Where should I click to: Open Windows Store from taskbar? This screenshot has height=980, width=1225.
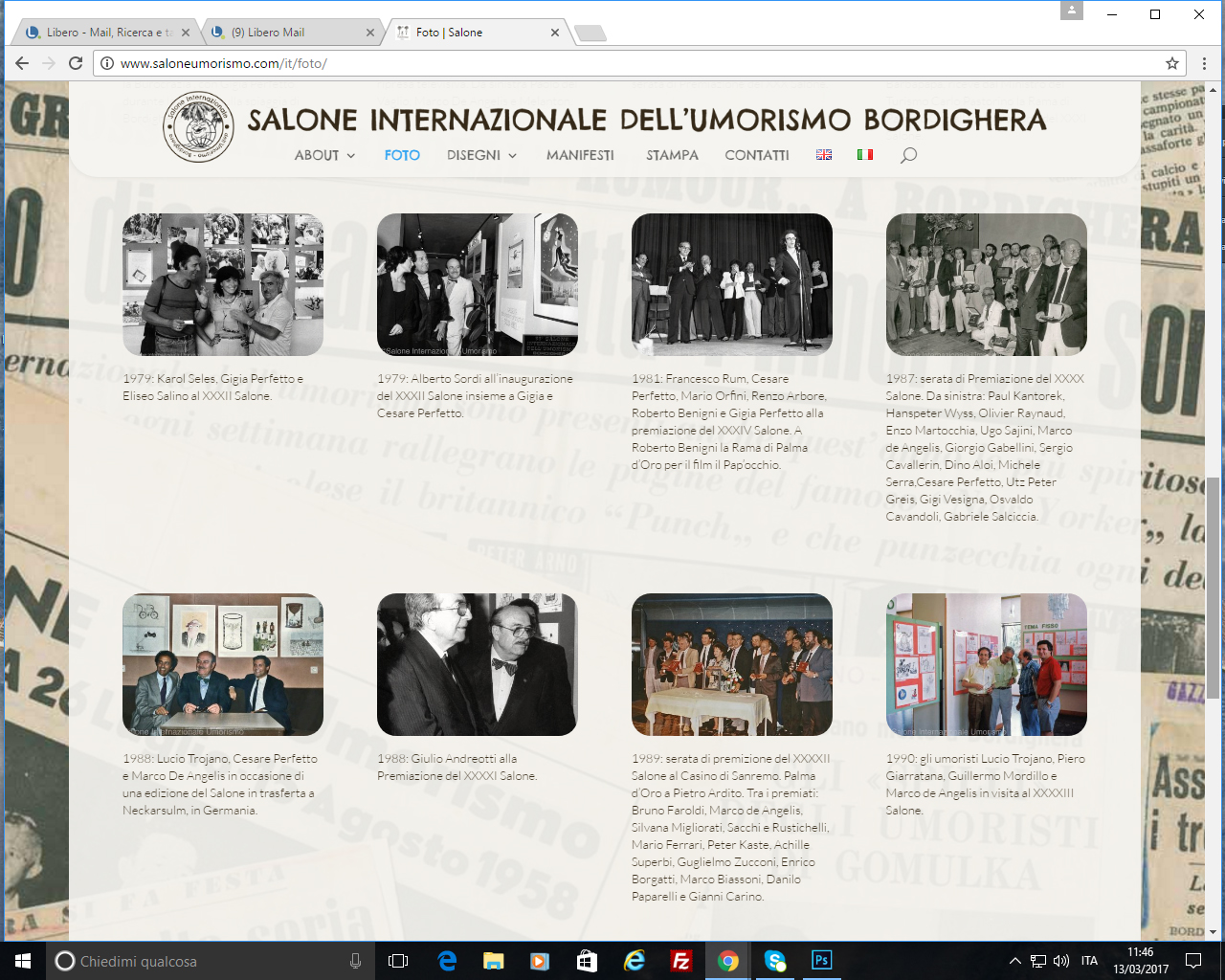[x=587, y=961]
